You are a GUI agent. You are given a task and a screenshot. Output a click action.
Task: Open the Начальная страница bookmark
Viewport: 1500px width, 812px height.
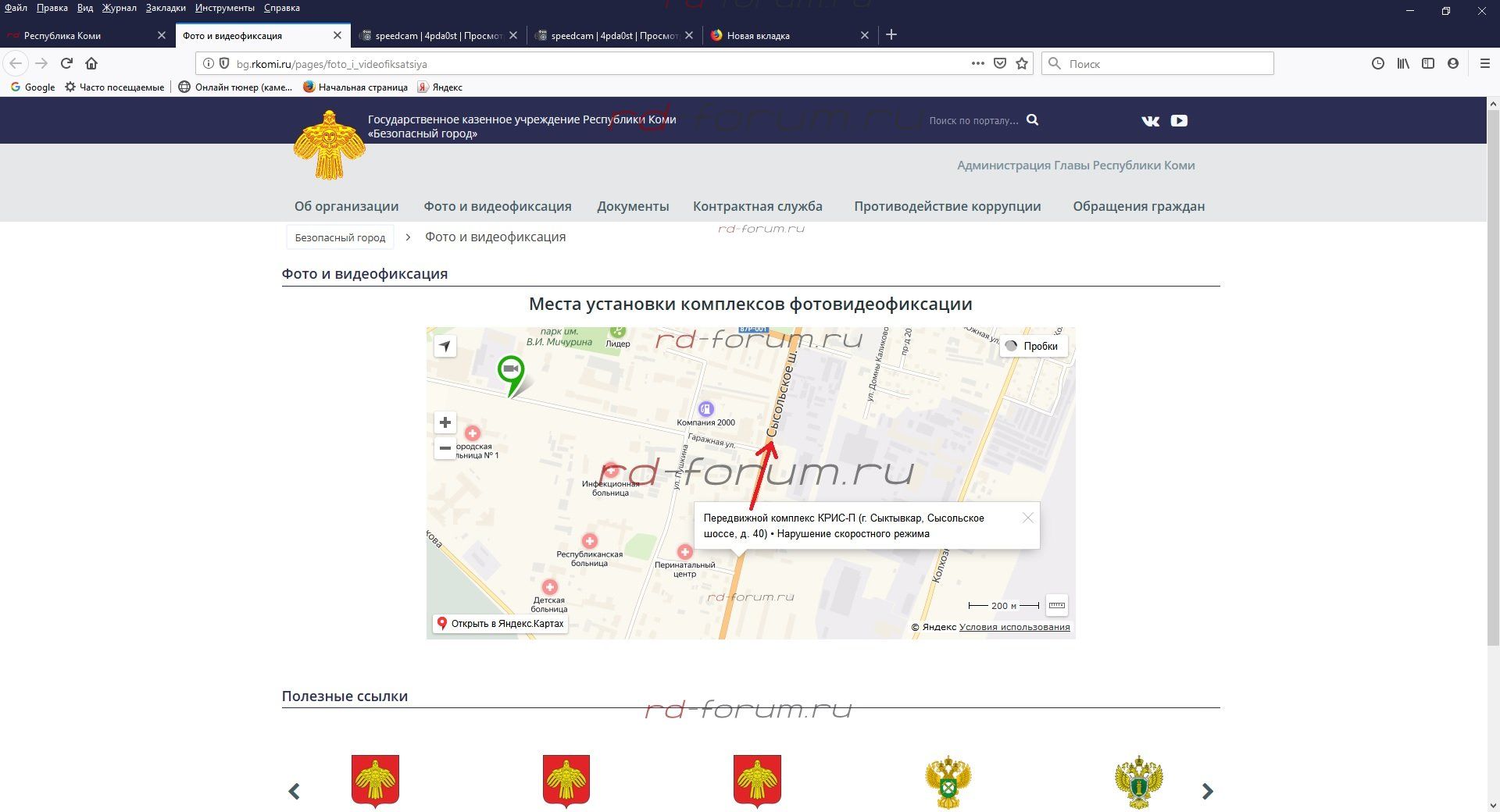coord(355,87)
